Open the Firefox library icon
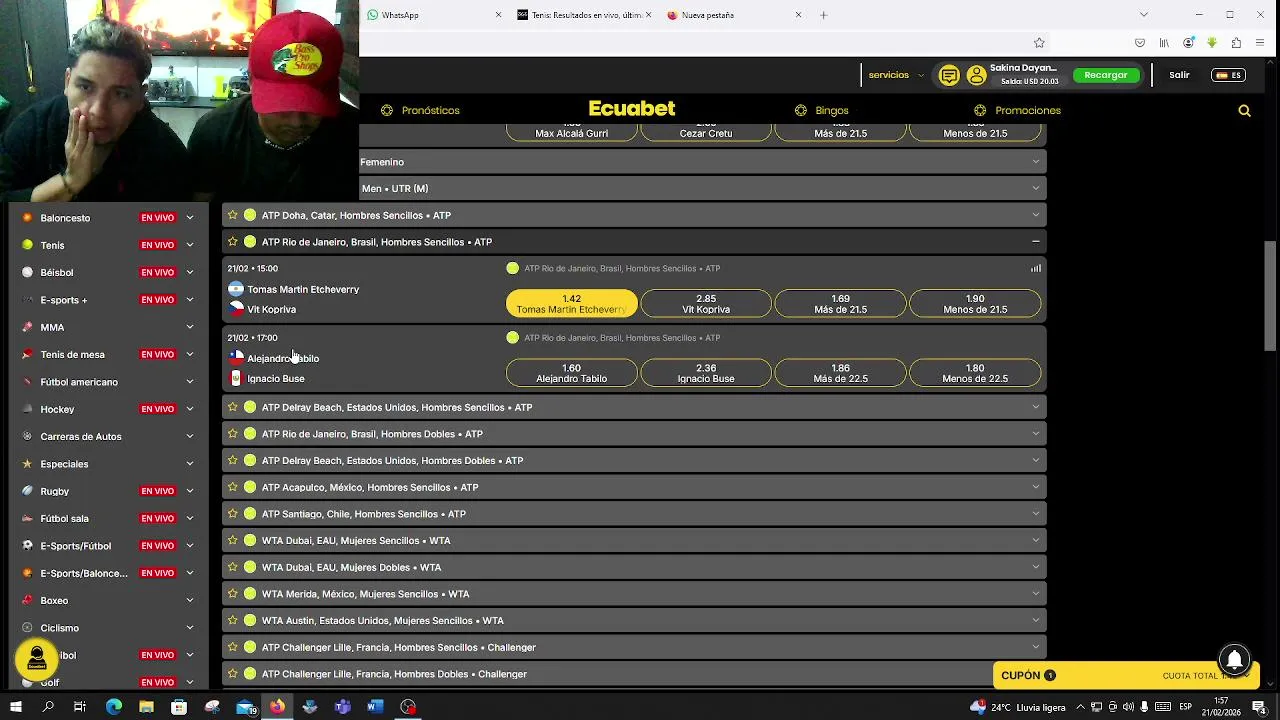Viewport: 1280px width, 720px height. tap(1164, 43)
